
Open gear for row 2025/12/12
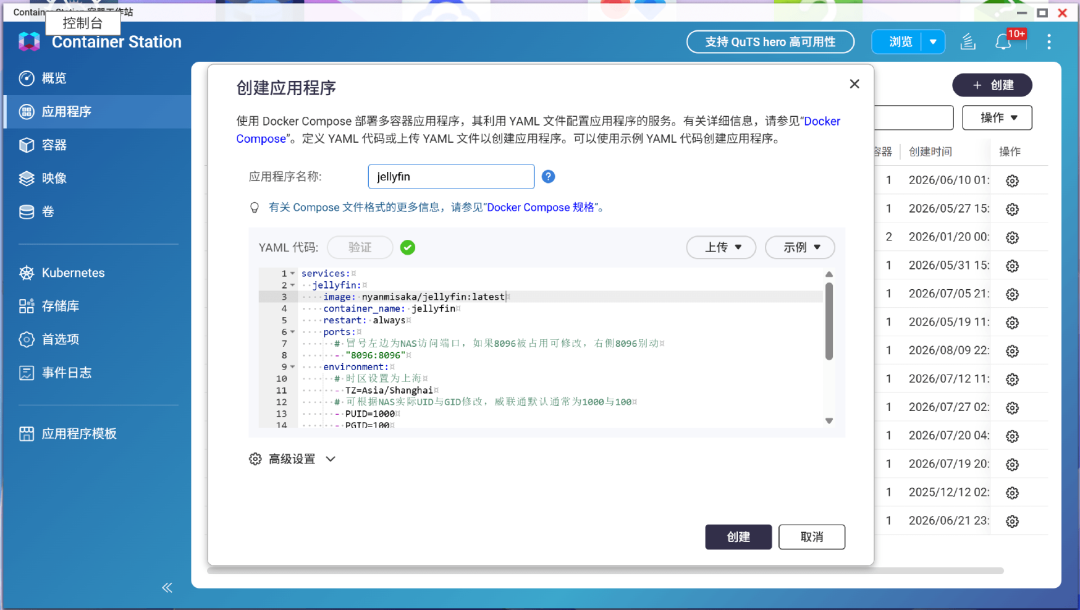1012,493
